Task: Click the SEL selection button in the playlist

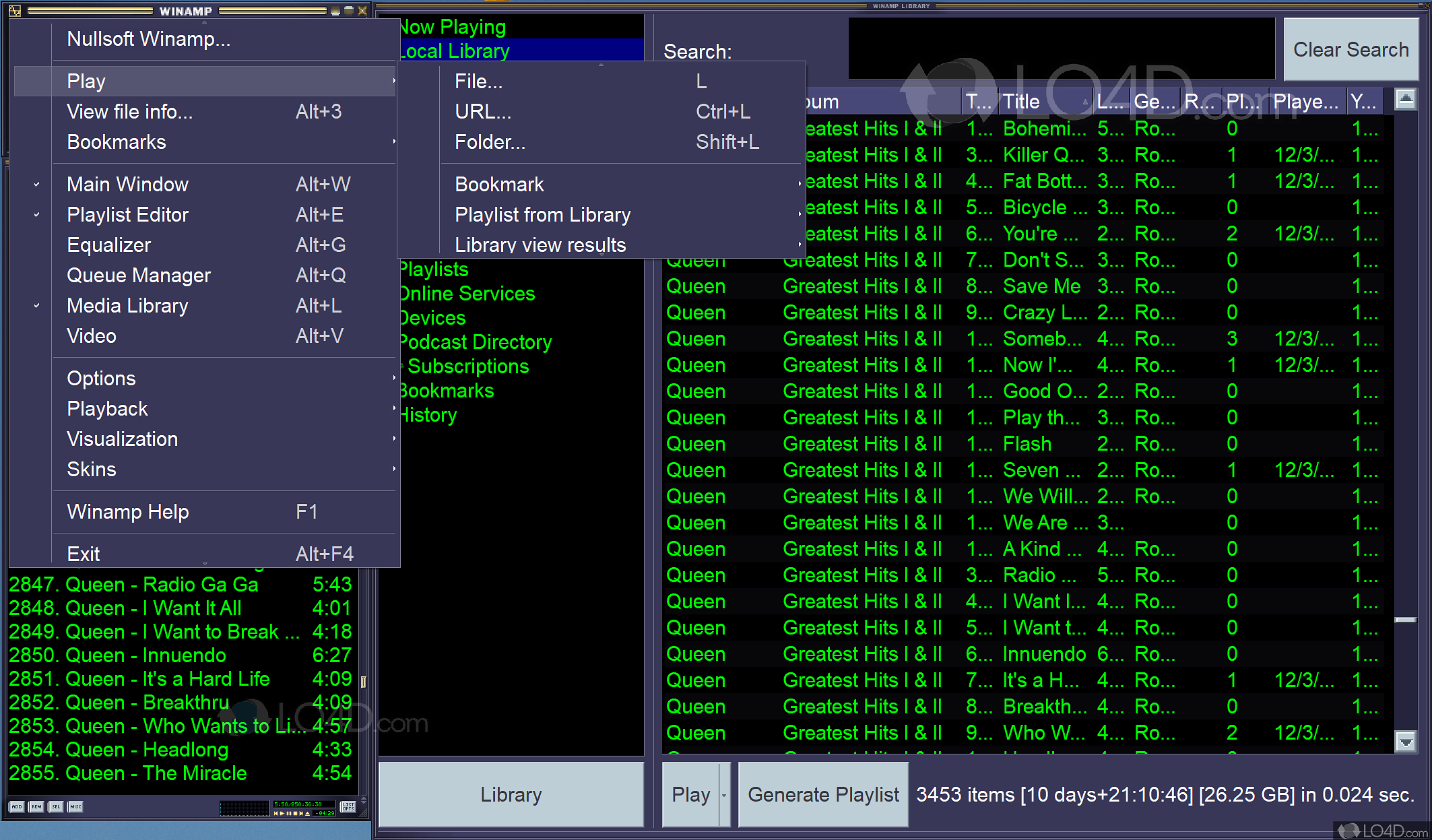Action: [56, 806]
